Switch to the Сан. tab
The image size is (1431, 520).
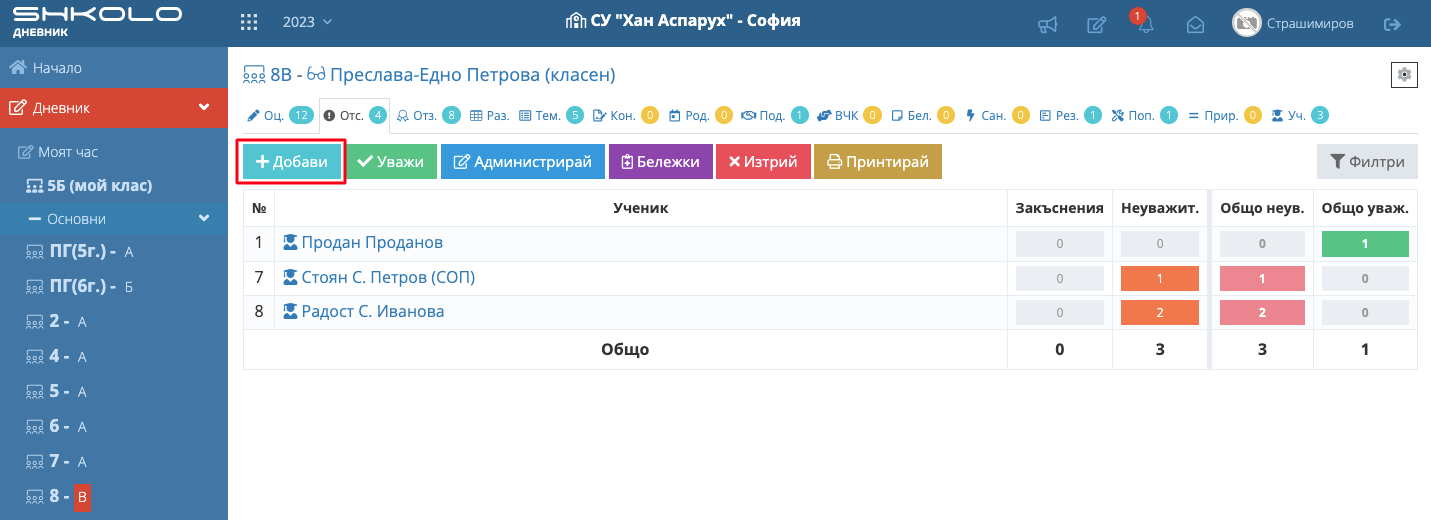(x=997, y=115)
